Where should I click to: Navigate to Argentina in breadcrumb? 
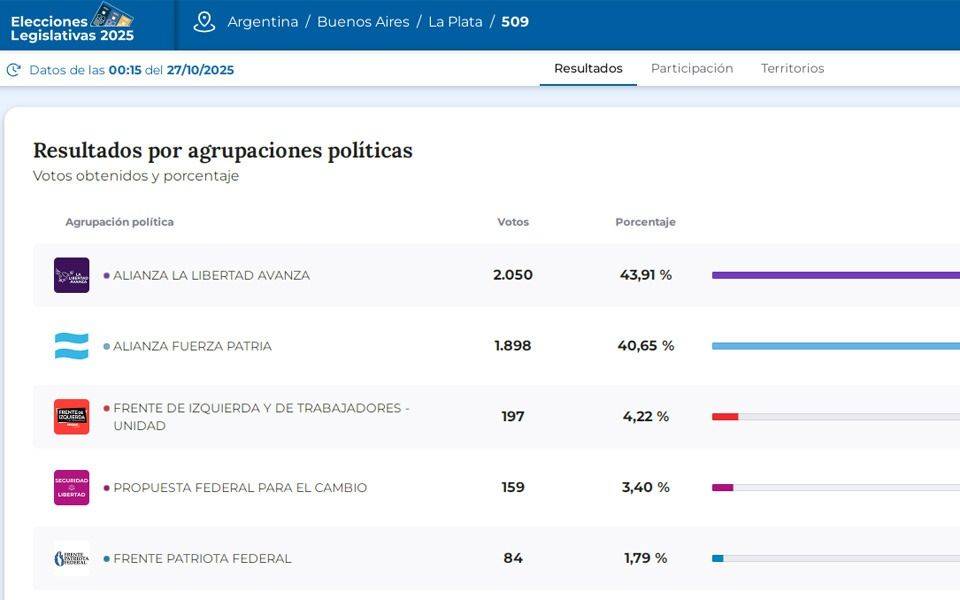pos(262,22)
